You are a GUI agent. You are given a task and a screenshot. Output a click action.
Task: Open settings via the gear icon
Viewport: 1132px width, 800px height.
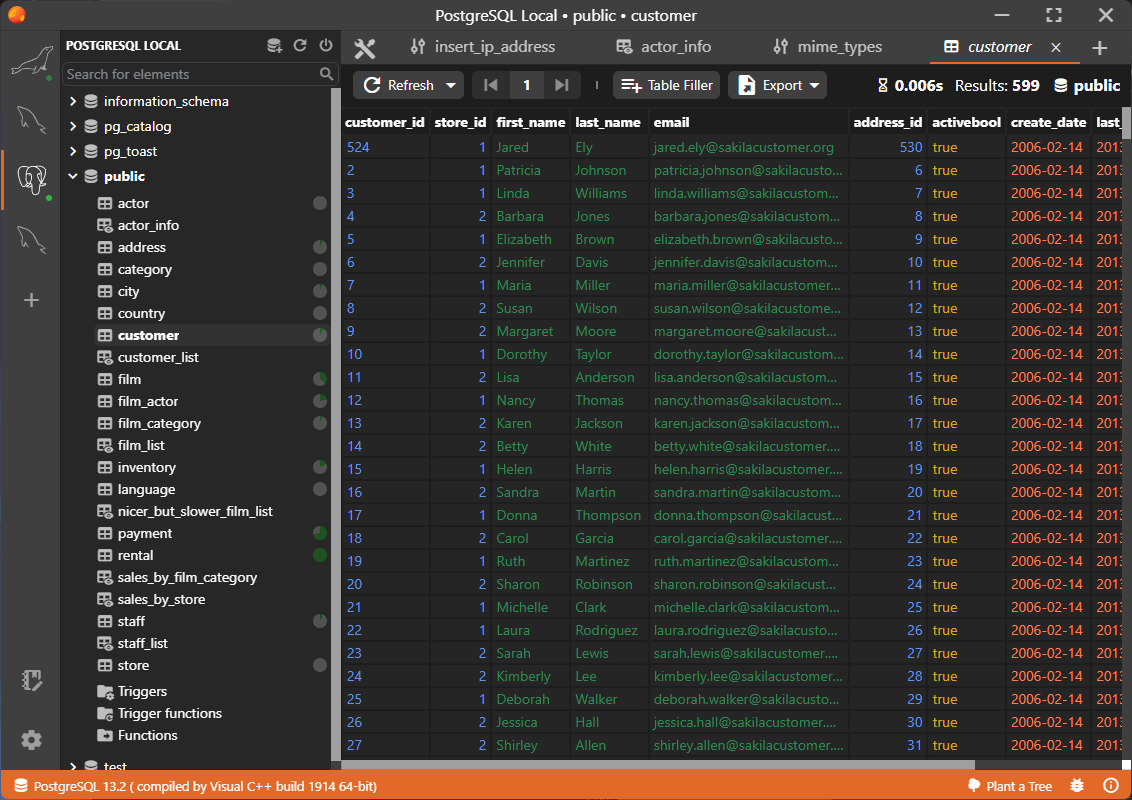31,740
